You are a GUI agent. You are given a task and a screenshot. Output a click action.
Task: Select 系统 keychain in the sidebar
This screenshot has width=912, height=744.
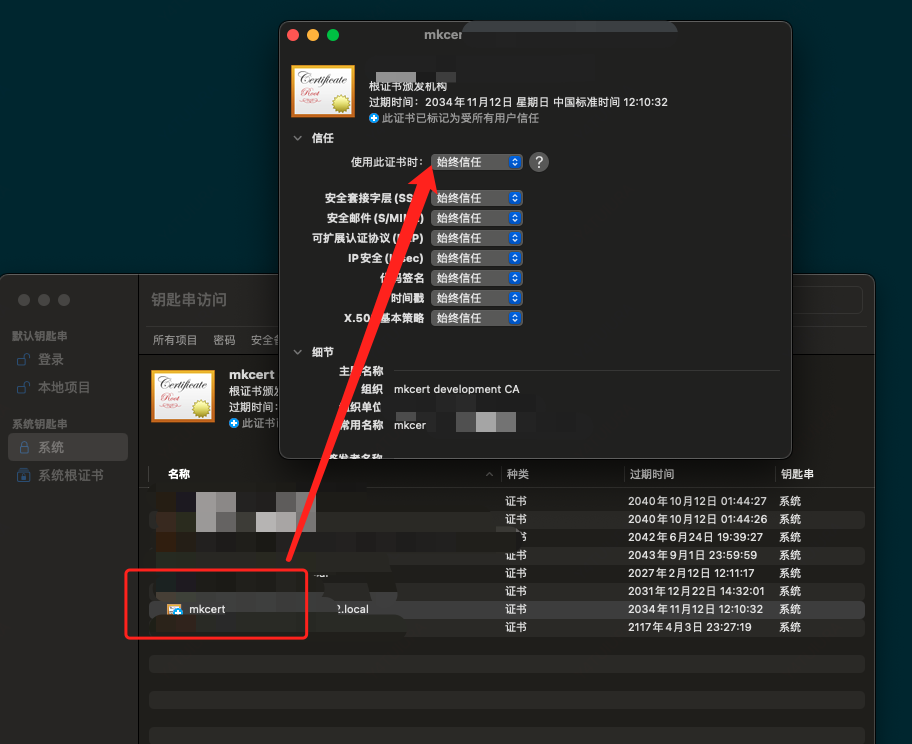68,447
